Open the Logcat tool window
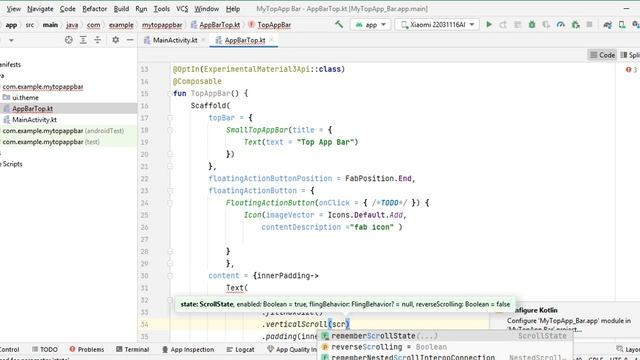640x360 pixels. pos(240,349)
